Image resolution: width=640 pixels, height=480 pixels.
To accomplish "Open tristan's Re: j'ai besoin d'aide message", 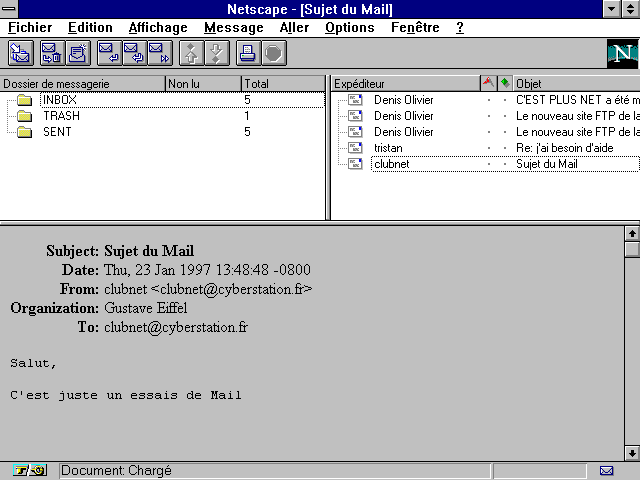I will coord(486,148).
